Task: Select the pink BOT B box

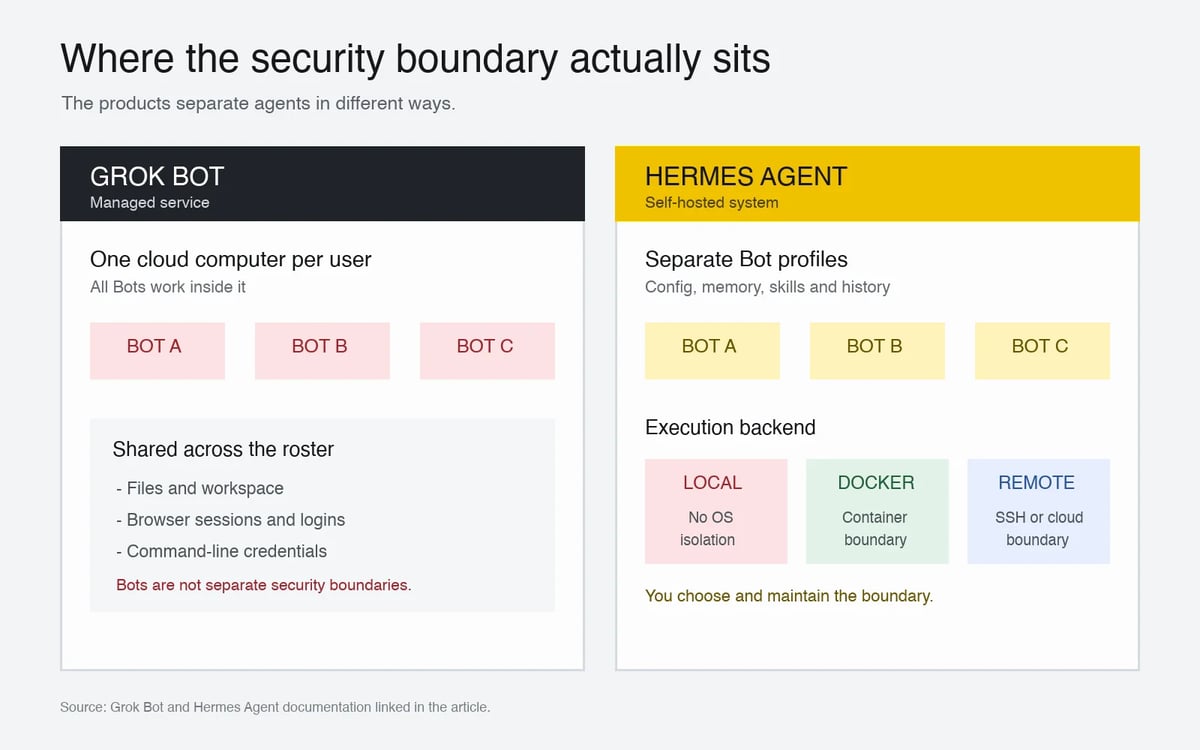Action: (322, 350)
